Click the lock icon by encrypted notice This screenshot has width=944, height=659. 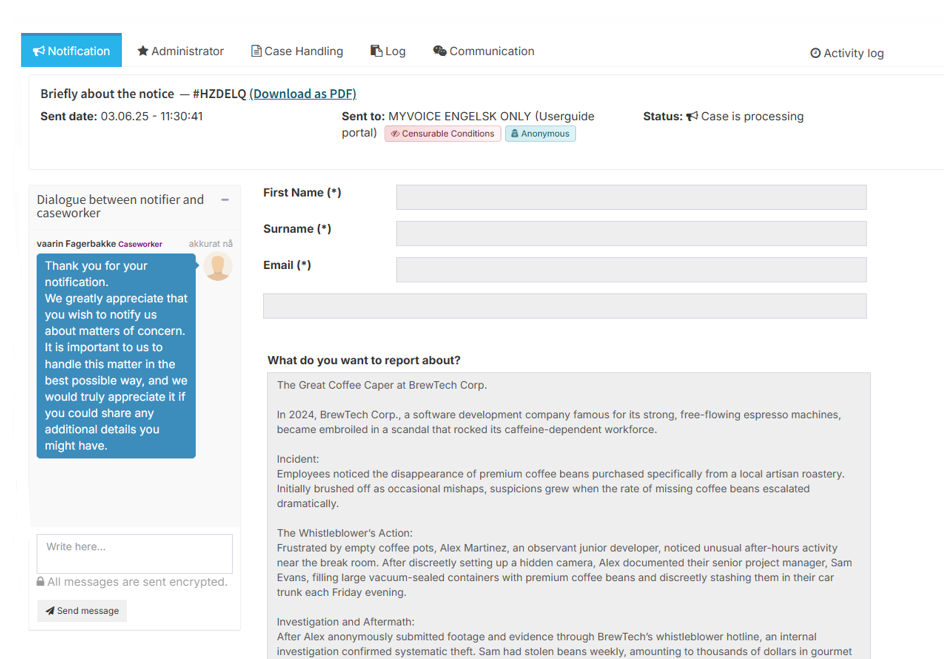[41, 582]
